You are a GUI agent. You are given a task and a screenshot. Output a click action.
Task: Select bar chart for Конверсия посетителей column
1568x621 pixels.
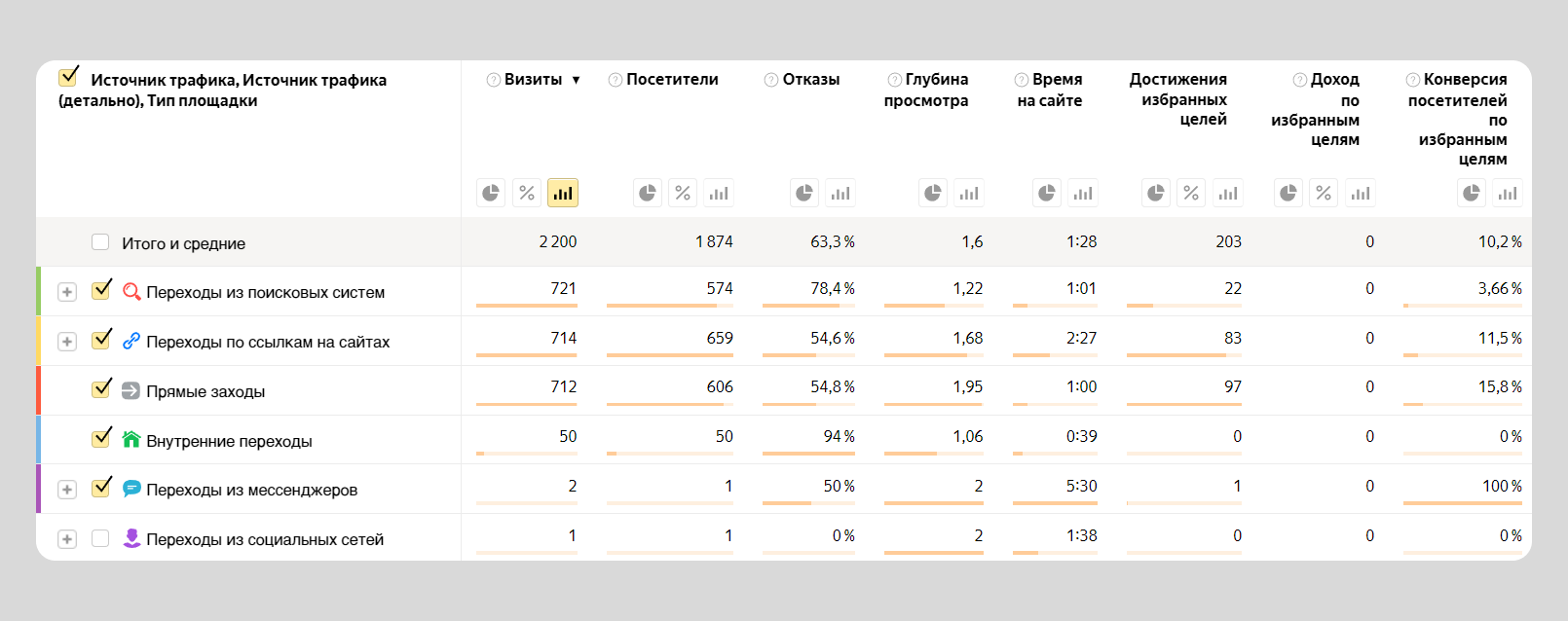click(x=1508, y=193)
